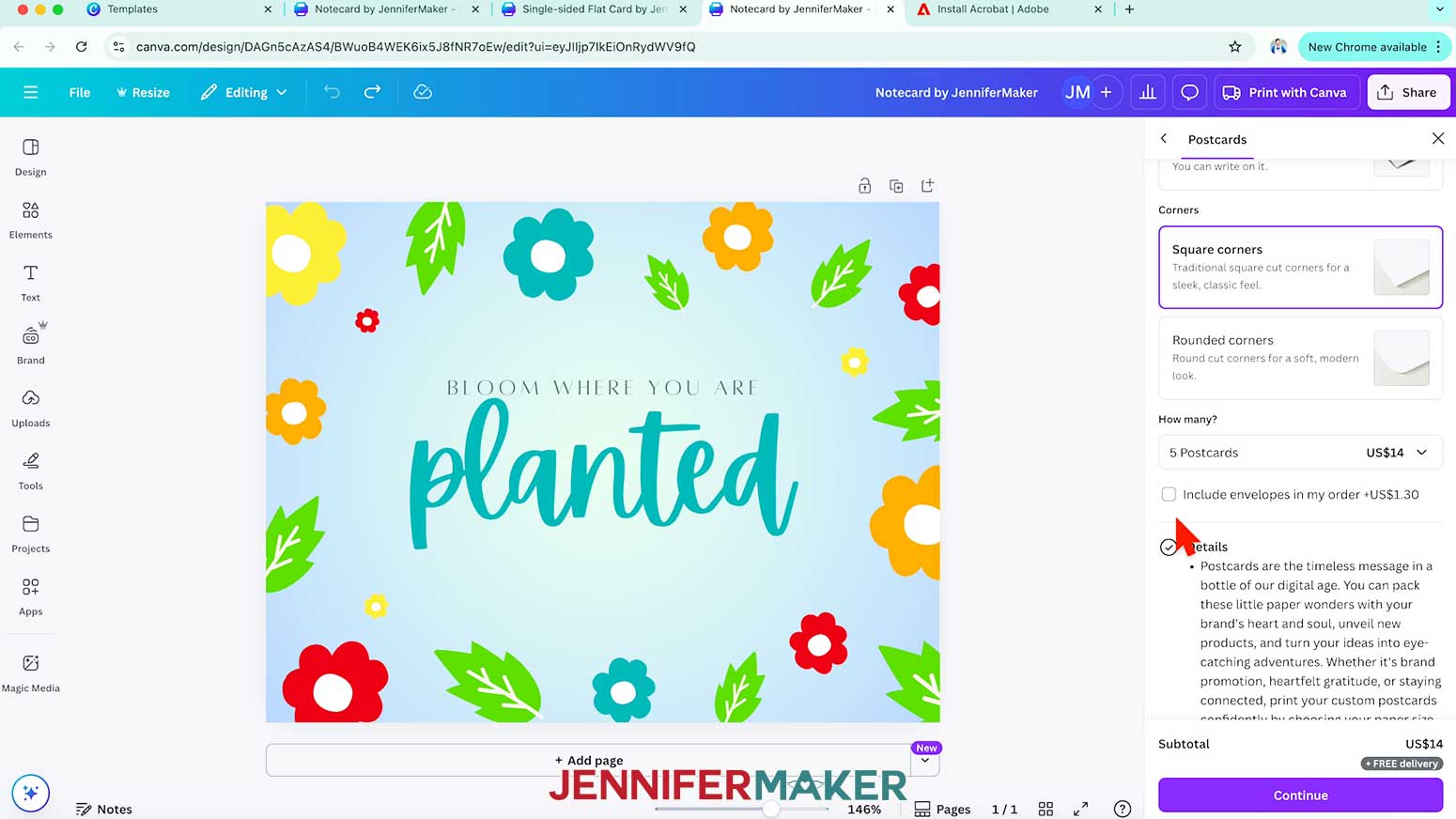Screen dimensions: 1456x819
Task: Select Rounded corners option
Action: 1300,358
